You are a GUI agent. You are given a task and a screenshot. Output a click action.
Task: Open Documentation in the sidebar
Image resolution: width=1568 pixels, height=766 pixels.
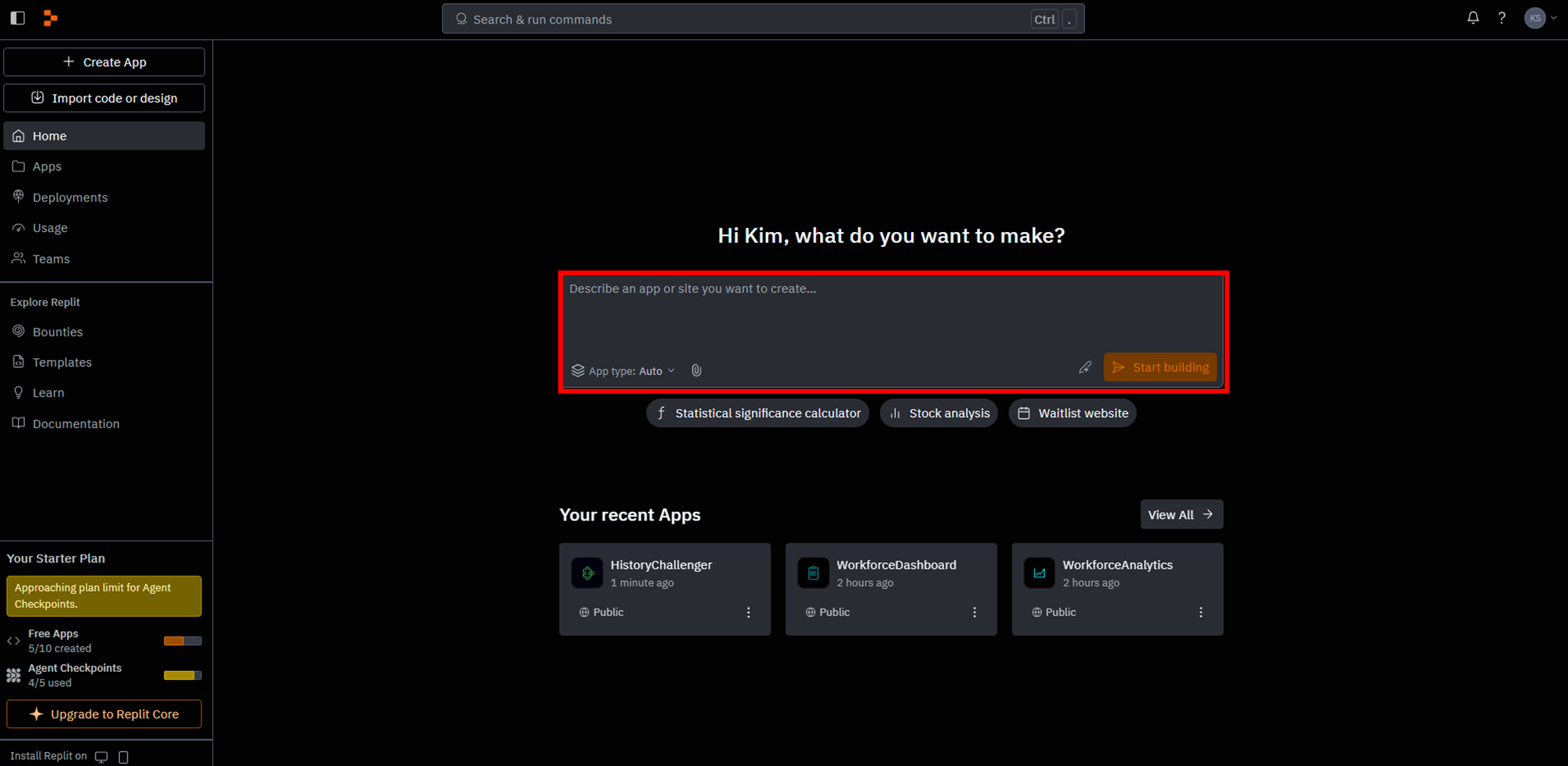click(104, 423)
